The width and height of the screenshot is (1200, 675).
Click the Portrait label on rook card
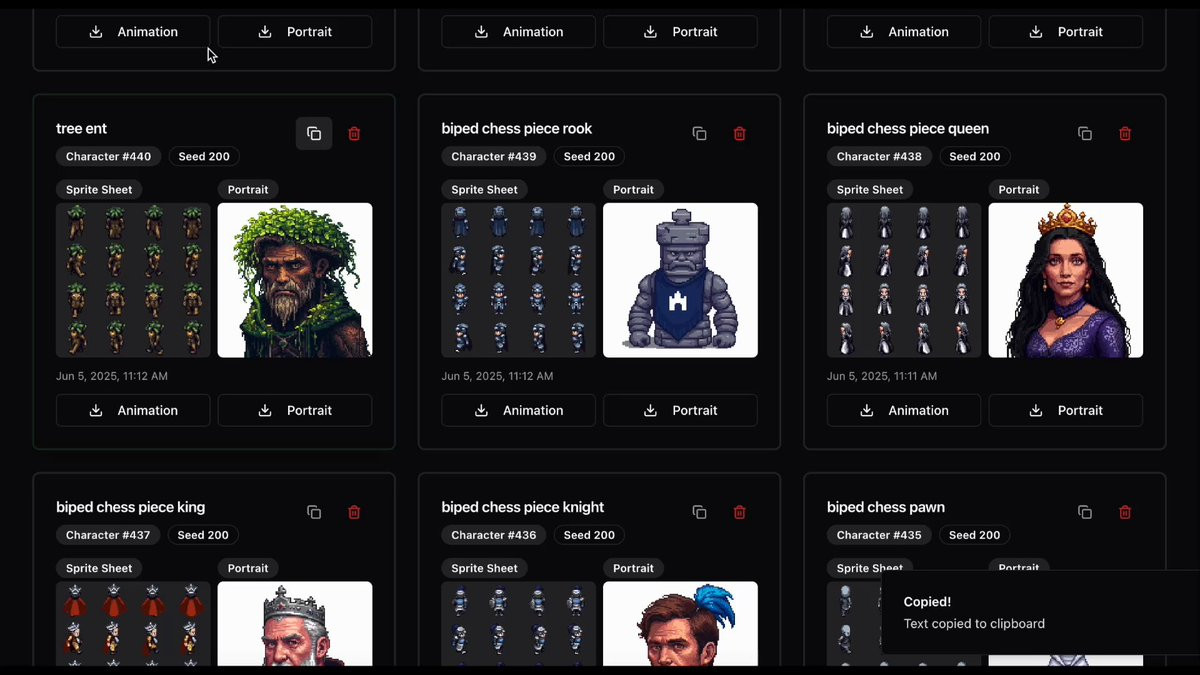click(x=633, y=189)
